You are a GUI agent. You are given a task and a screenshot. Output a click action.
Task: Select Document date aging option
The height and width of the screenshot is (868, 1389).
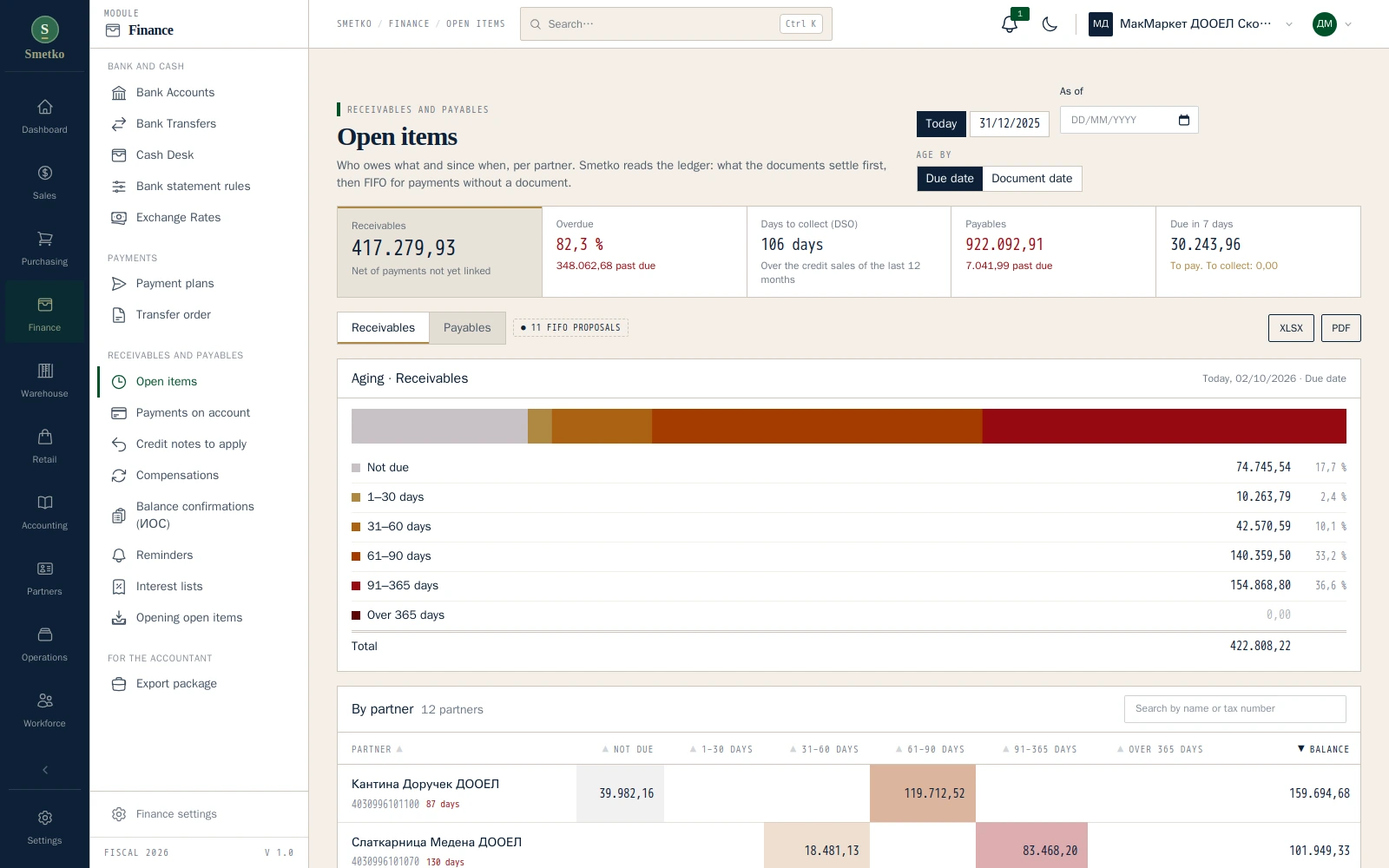tap(1031, 179)
